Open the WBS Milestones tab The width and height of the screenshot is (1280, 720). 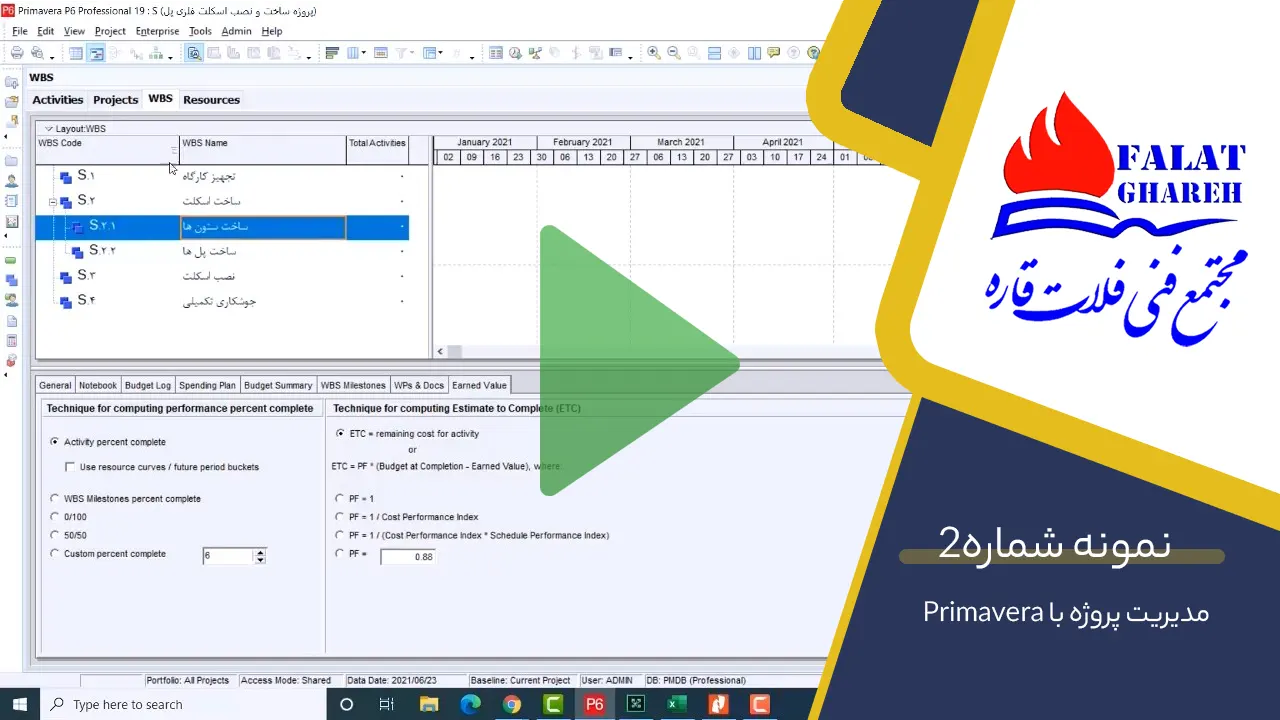[x=353, y=385]
